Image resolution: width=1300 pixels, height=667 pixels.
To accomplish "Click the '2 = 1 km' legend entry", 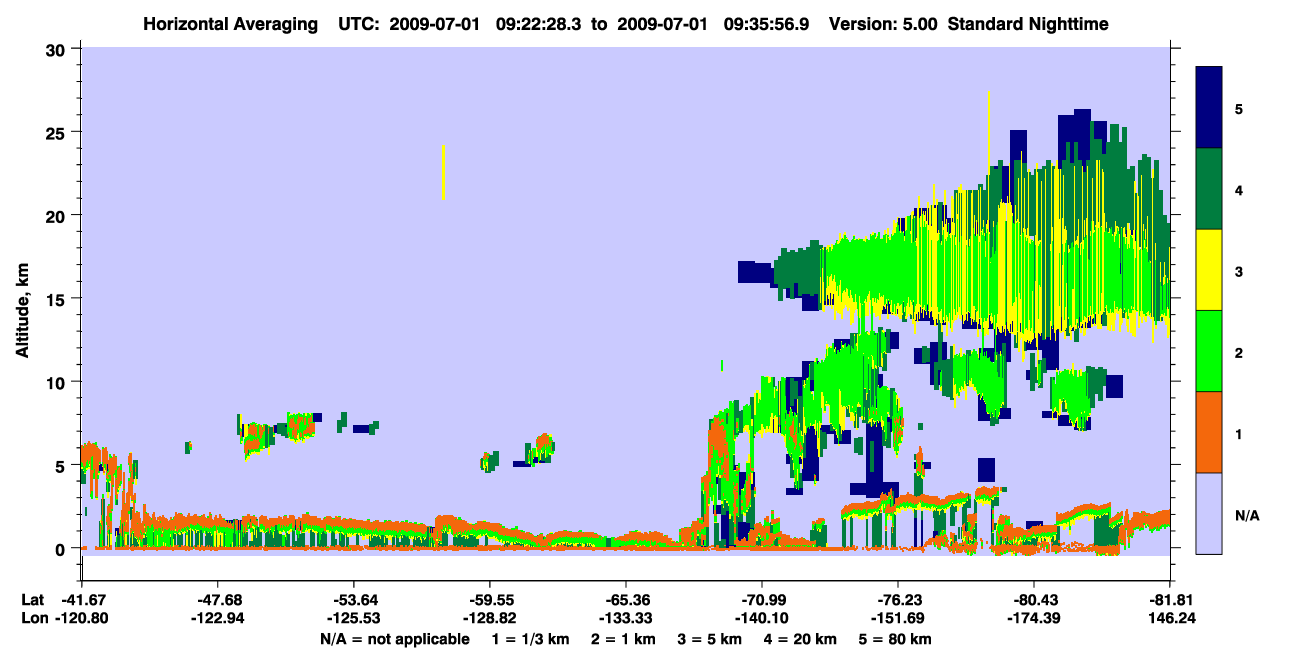I will tap(622, 639).
